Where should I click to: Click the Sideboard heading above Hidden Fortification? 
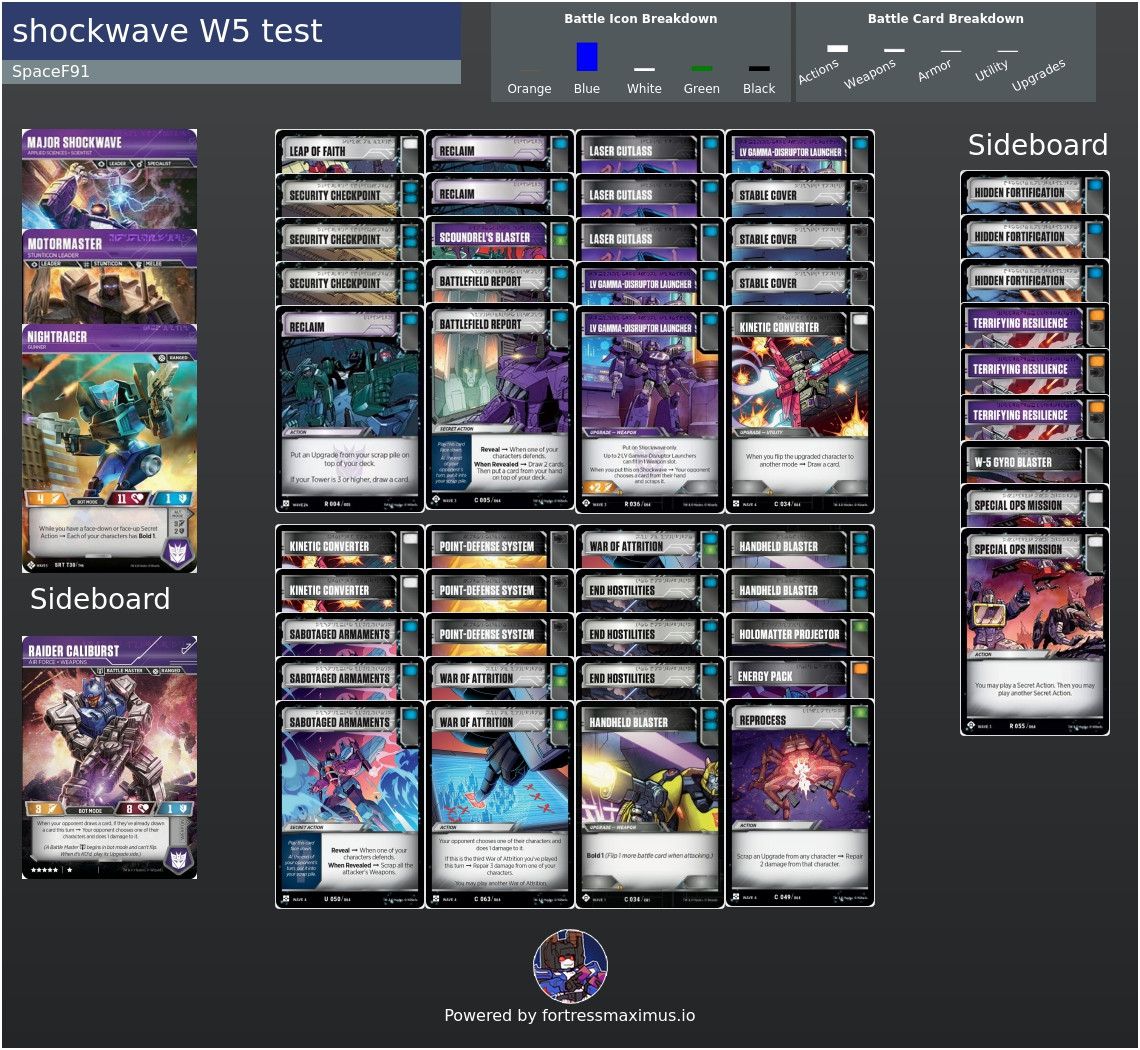pyautogui.click(x=1037, y=145)
